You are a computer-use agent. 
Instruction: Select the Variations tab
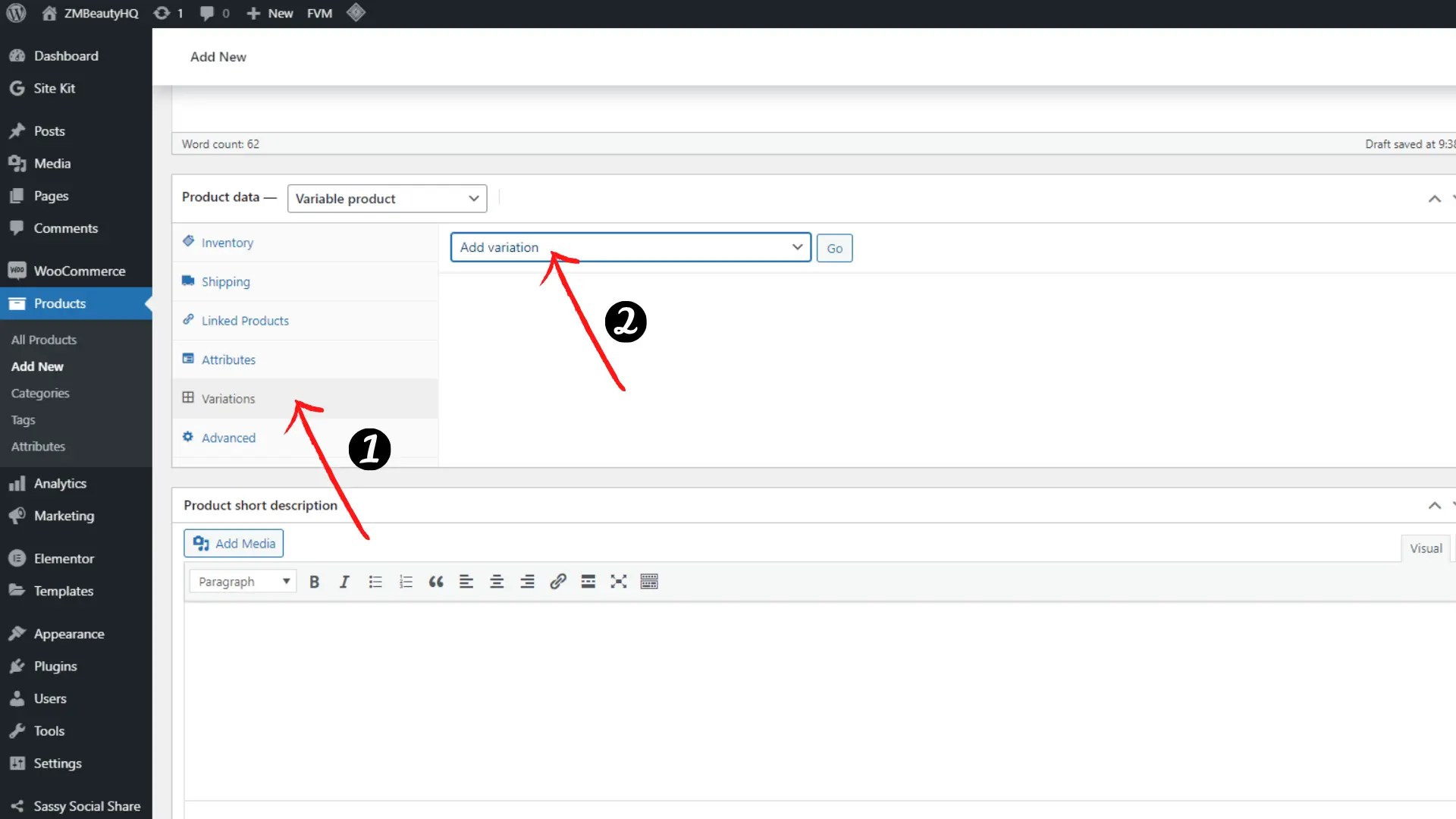[x=306, y=399]
